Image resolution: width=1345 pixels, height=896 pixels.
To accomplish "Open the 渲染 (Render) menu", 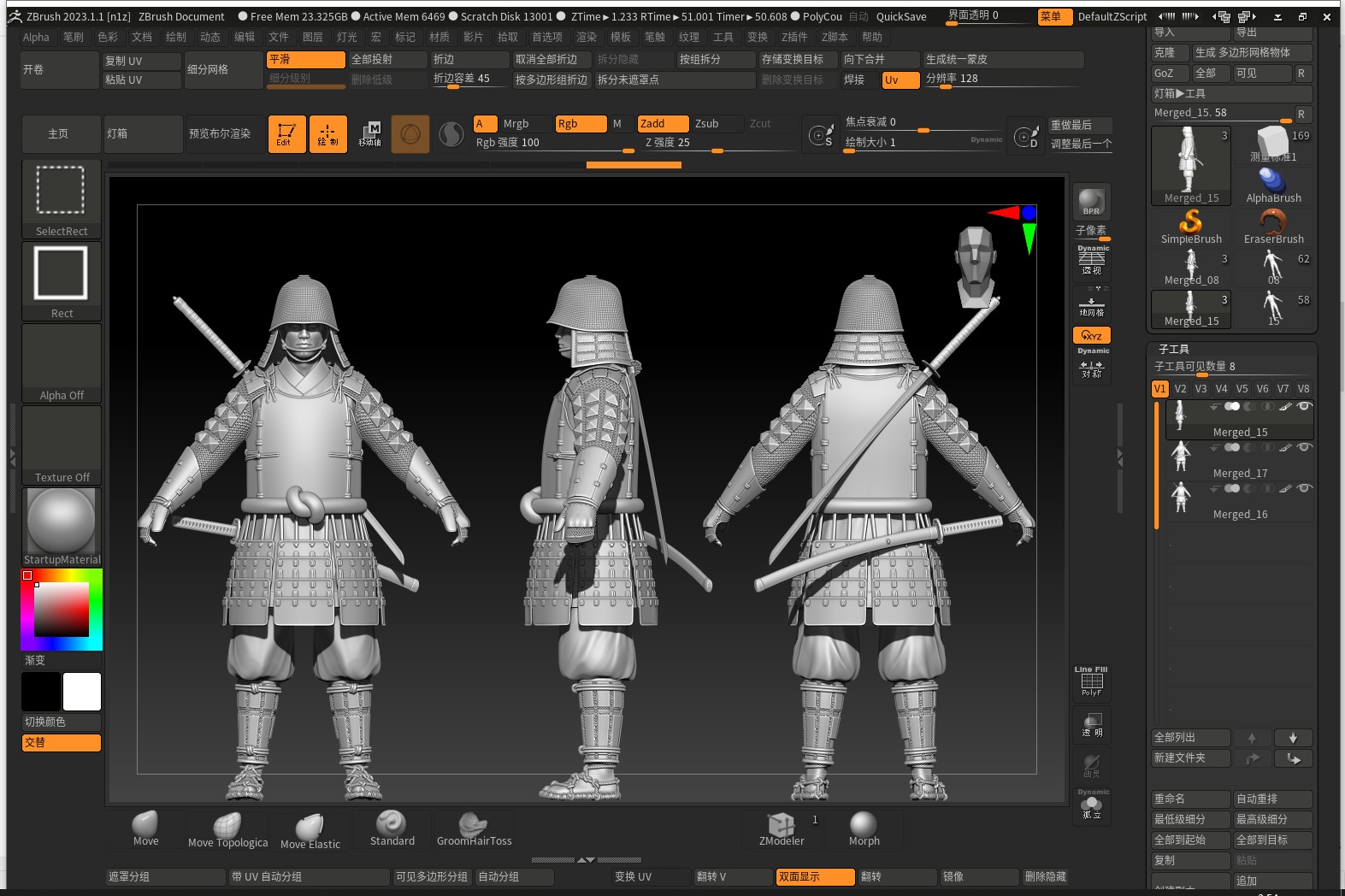I will [587, 37].
